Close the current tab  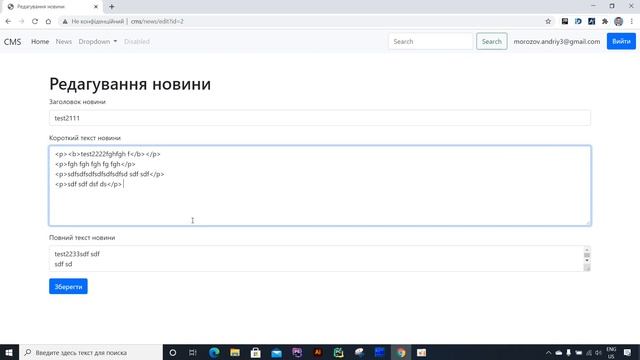coord(96,7)
